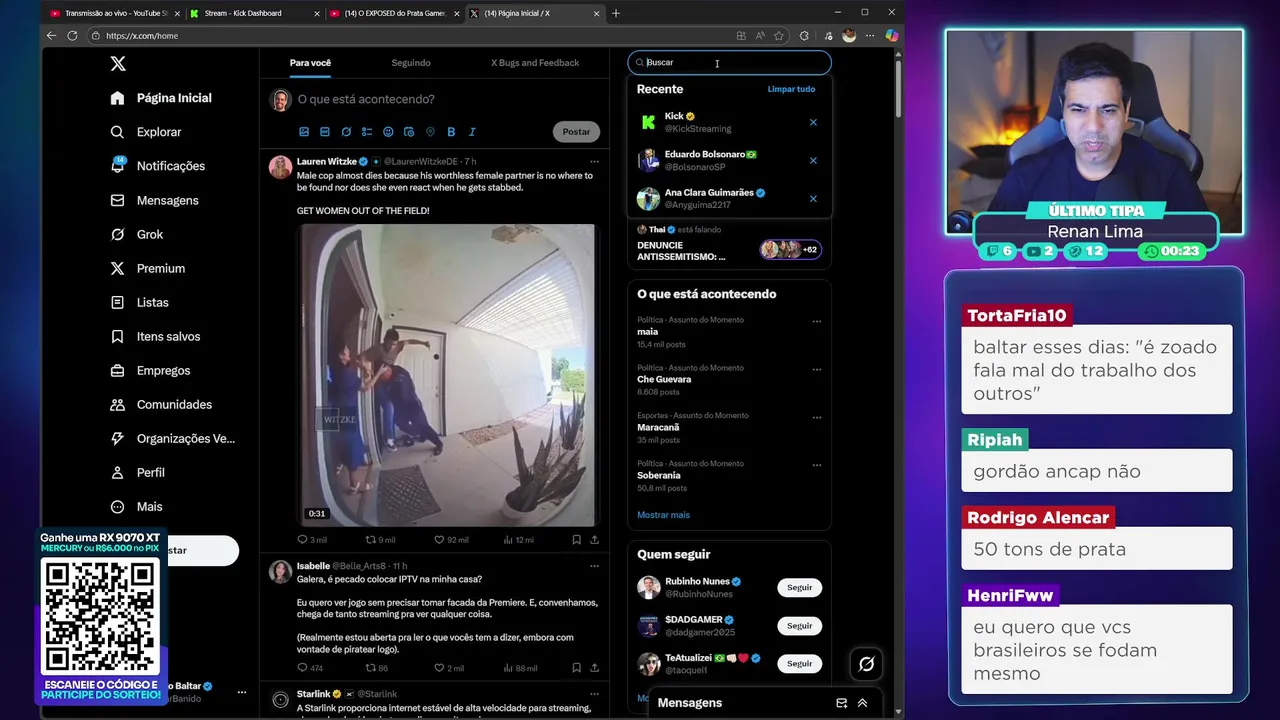Open Mensagens in the sidebar
Screen dimensions: 1280x720
point(154,200)
